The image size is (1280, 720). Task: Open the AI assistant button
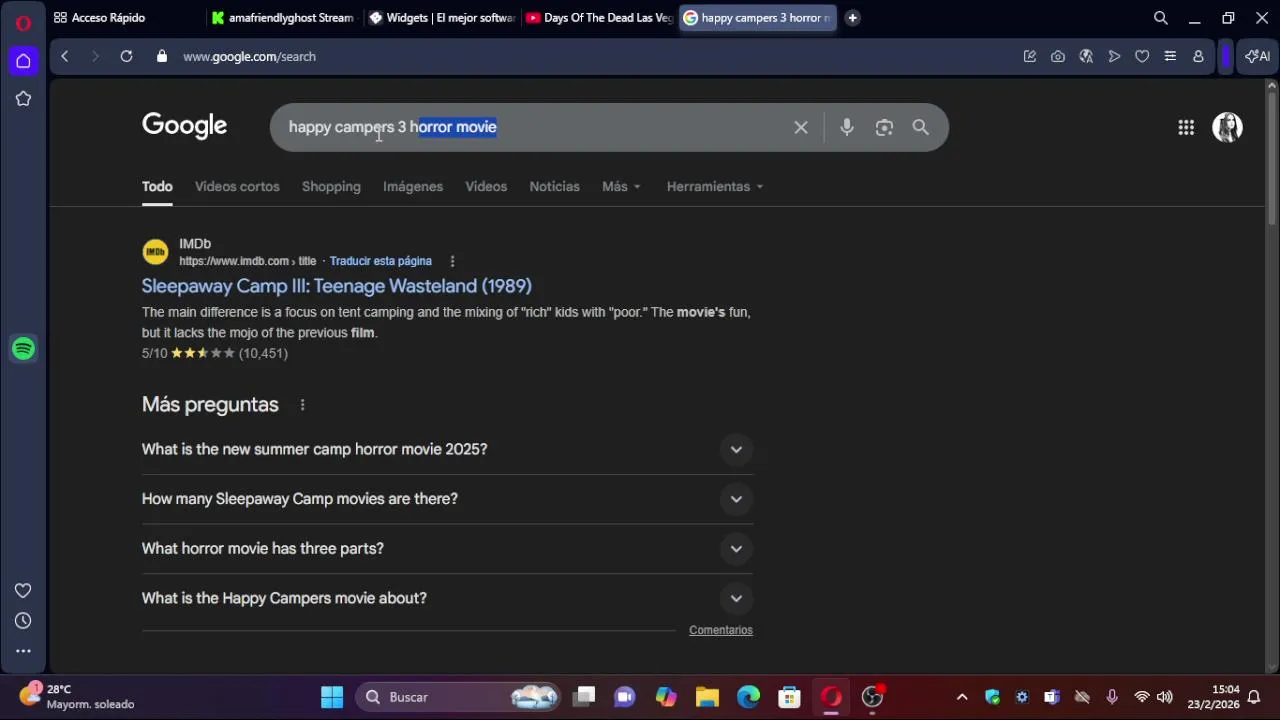[x=1257, y=57]
